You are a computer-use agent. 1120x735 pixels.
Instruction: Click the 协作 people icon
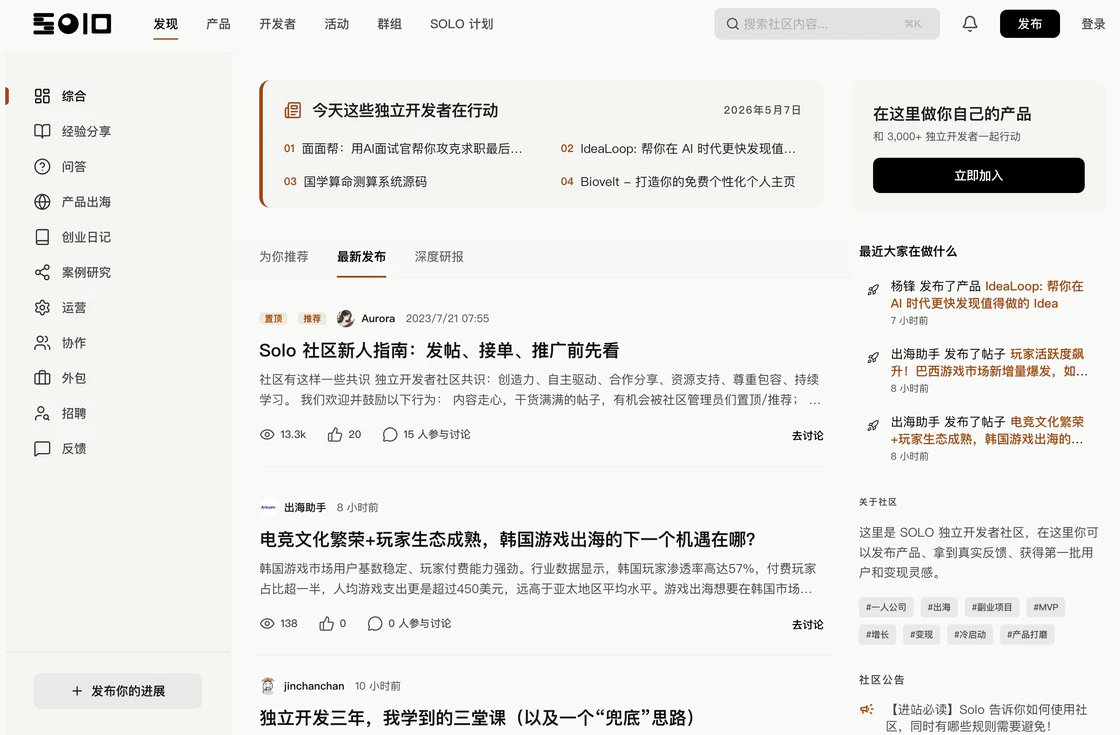click(42, 343)
